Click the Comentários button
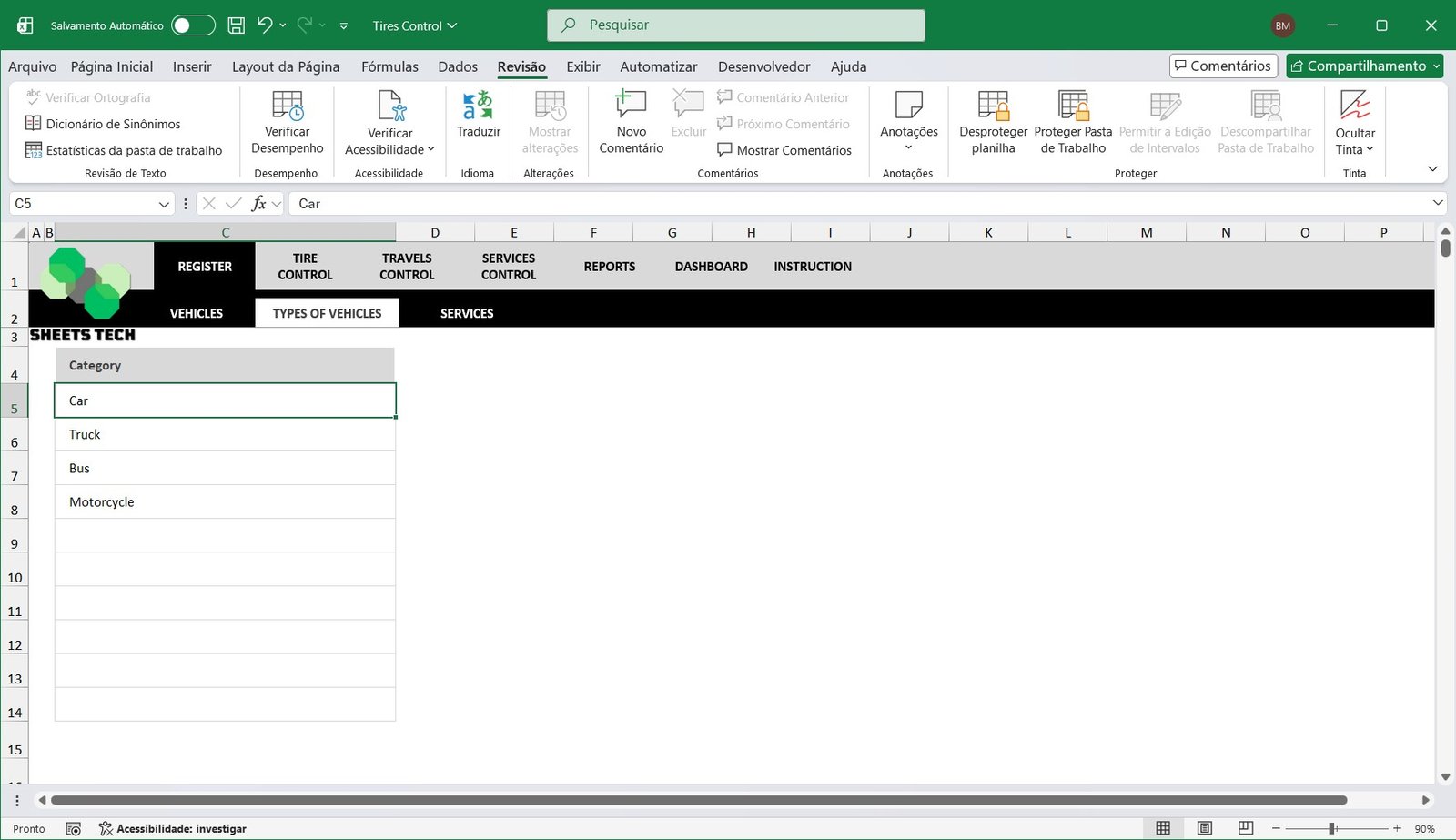 pyautogui.click(x=1222, y=66)
